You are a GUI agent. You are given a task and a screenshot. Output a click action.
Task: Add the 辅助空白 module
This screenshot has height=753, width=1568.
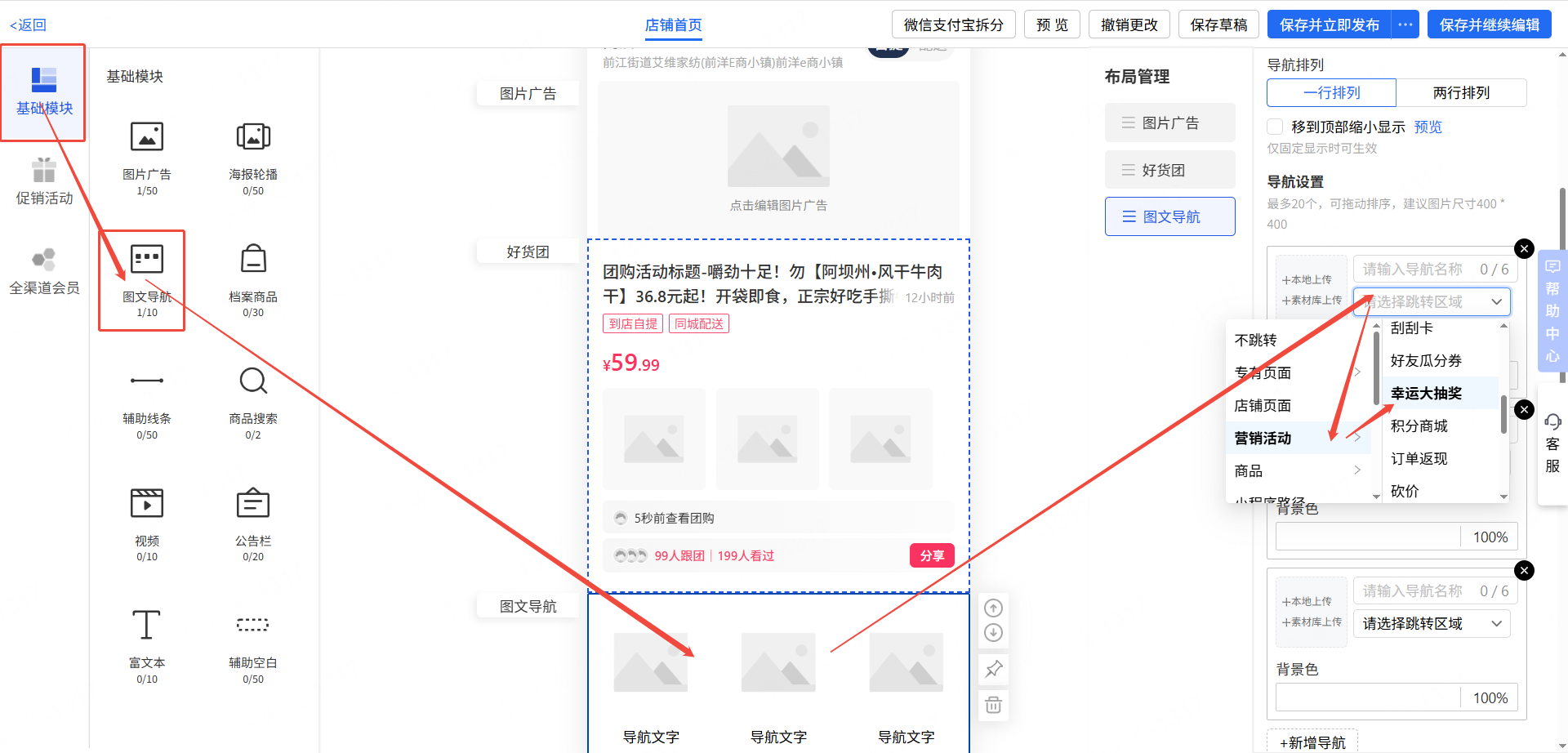(x=253, y=646)
